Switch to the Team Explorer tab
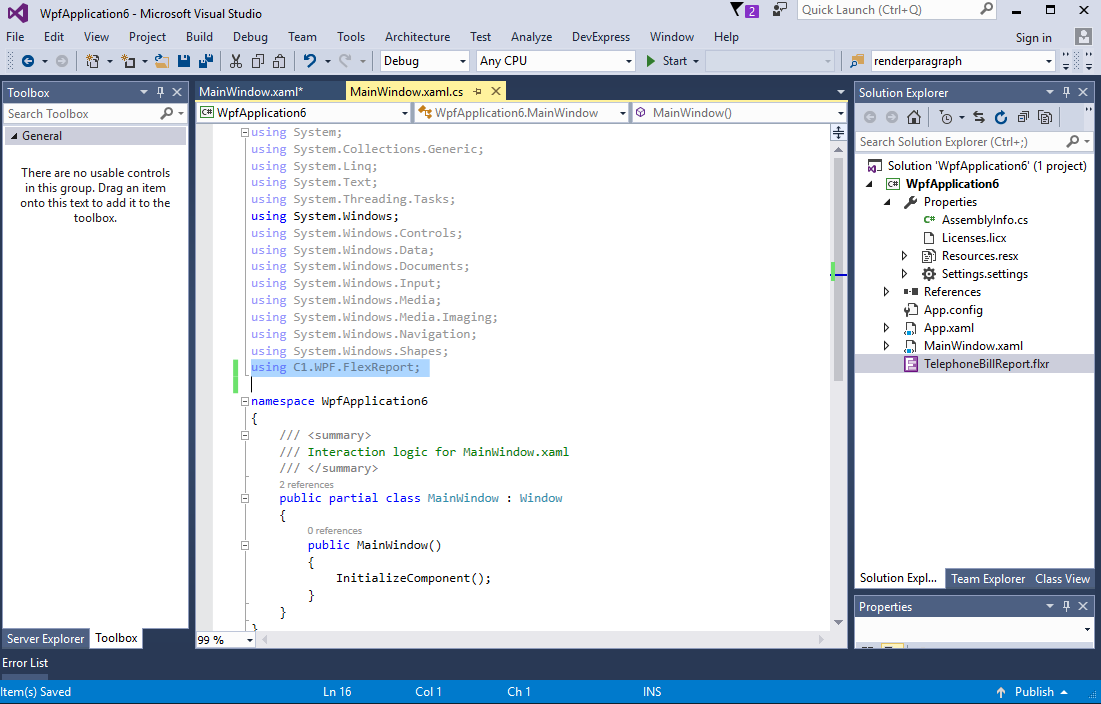This screenshot has height=704, width=1101. (988, 578)
